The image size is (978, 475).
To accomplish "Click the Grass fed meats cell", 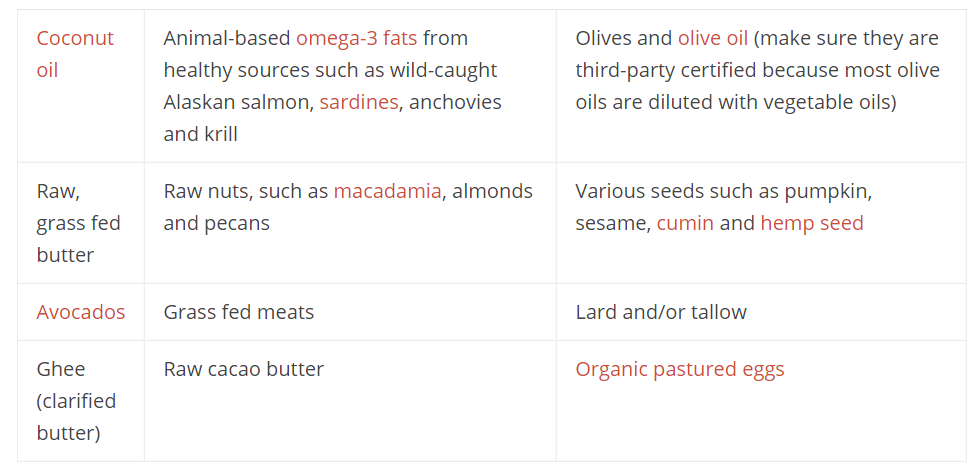I will pos(350,312).
